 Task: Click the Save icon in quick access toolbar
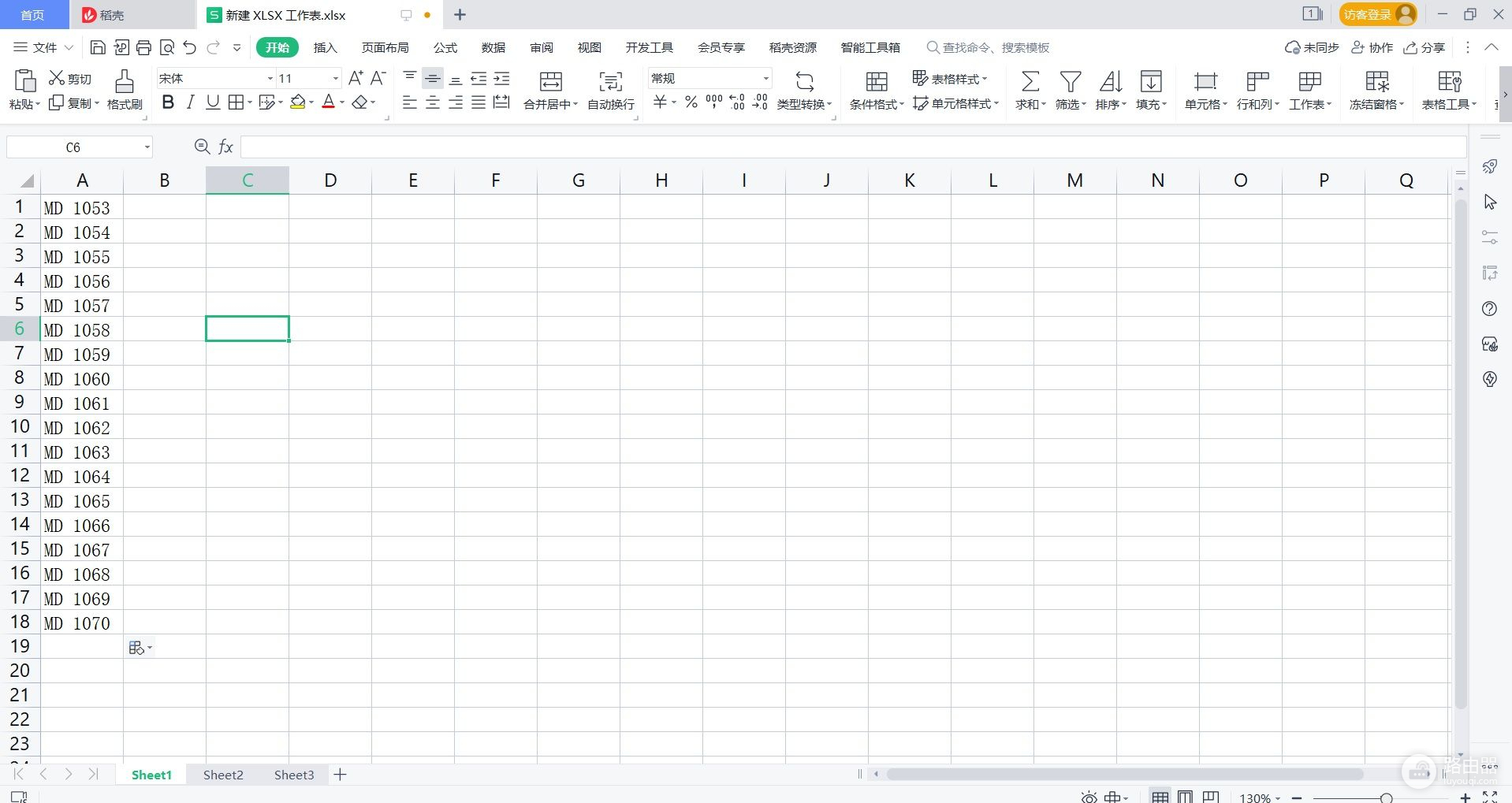click(98, 47)
